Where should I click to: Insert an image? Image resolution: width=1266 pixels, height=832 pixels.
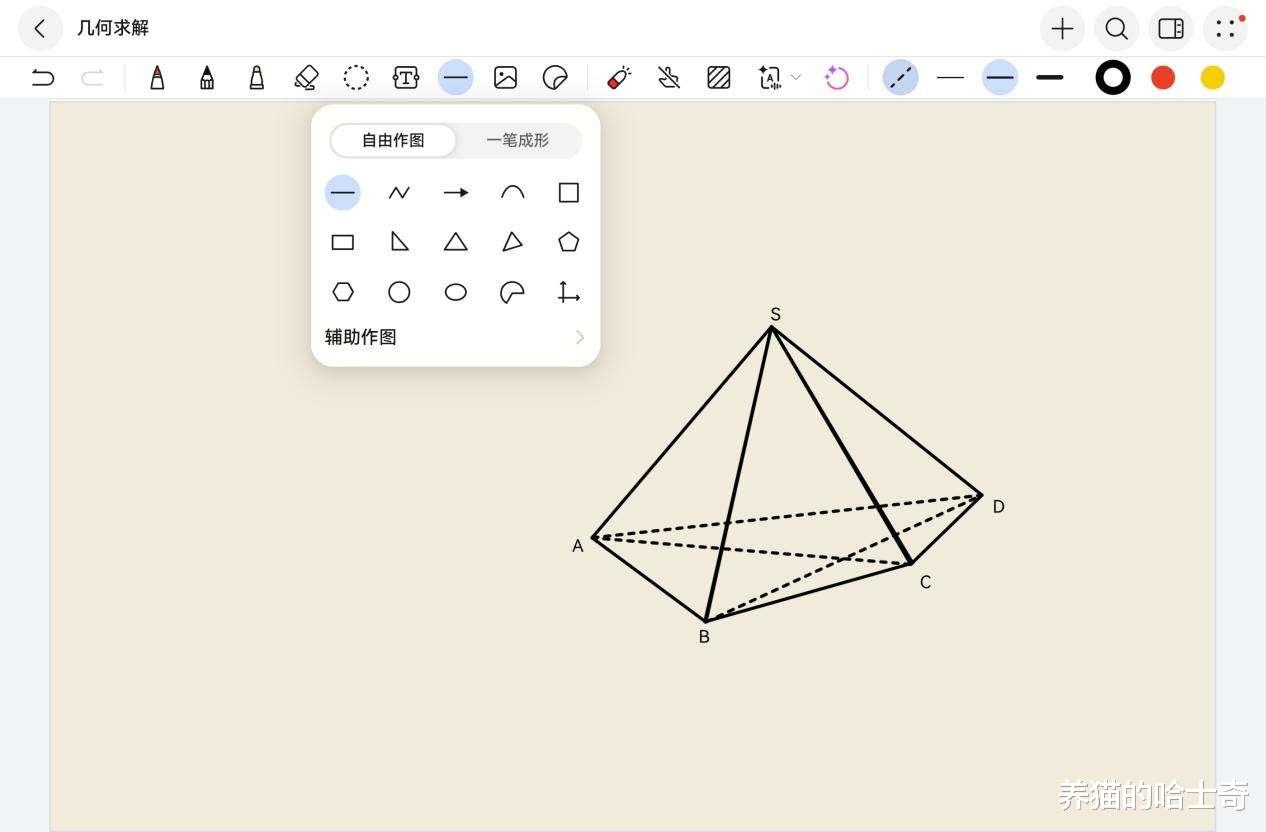coord(505,77)
